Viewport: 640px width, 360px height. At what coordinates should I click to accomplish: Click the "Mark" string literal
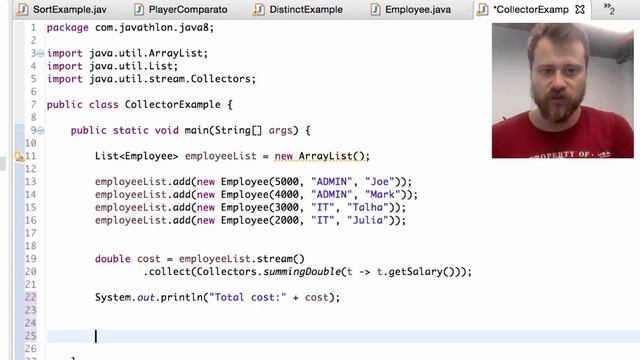coord(382,194)
